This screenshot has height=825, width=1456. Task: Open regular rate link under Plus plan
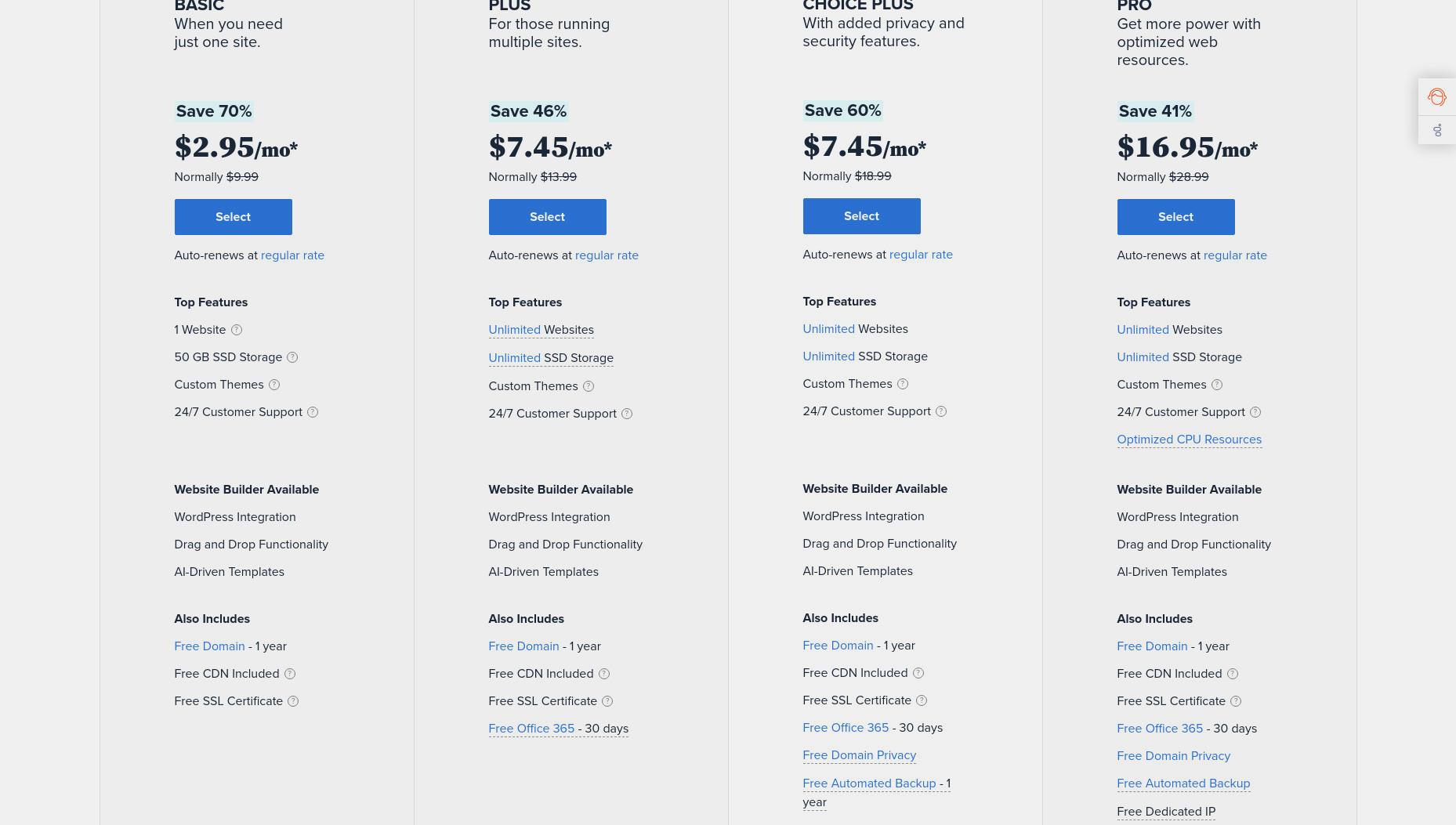coord(607,255)
